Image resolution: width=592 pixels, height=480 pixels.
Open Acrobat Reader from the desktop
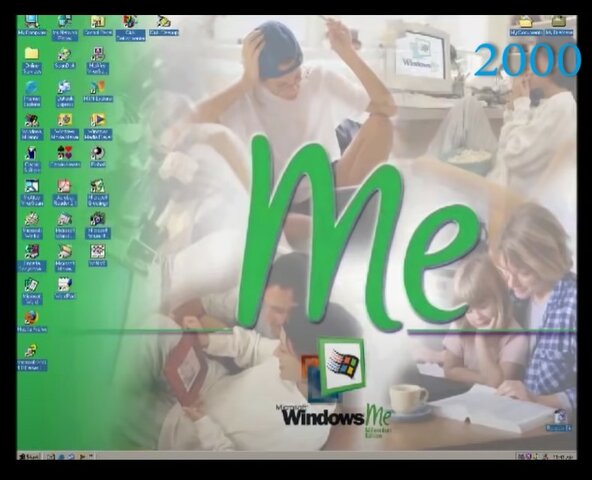(x=65, y=193)
